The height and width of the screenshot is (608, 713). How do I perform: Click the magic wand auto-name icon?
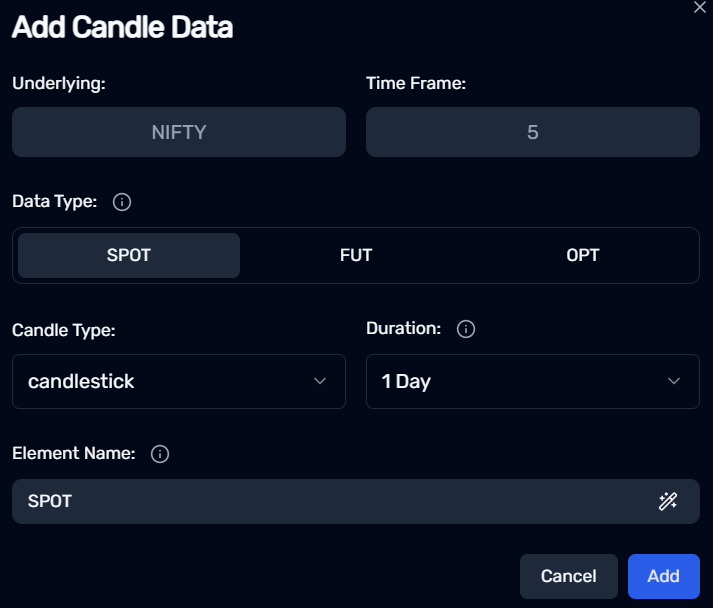[668, 501]
